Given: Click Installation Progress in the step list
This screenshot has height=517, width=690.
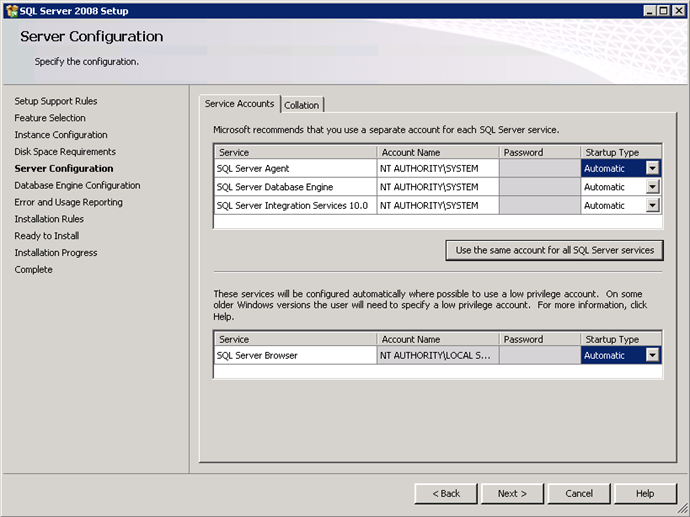Looking at the screenshot, I should (x=56, y=253).
